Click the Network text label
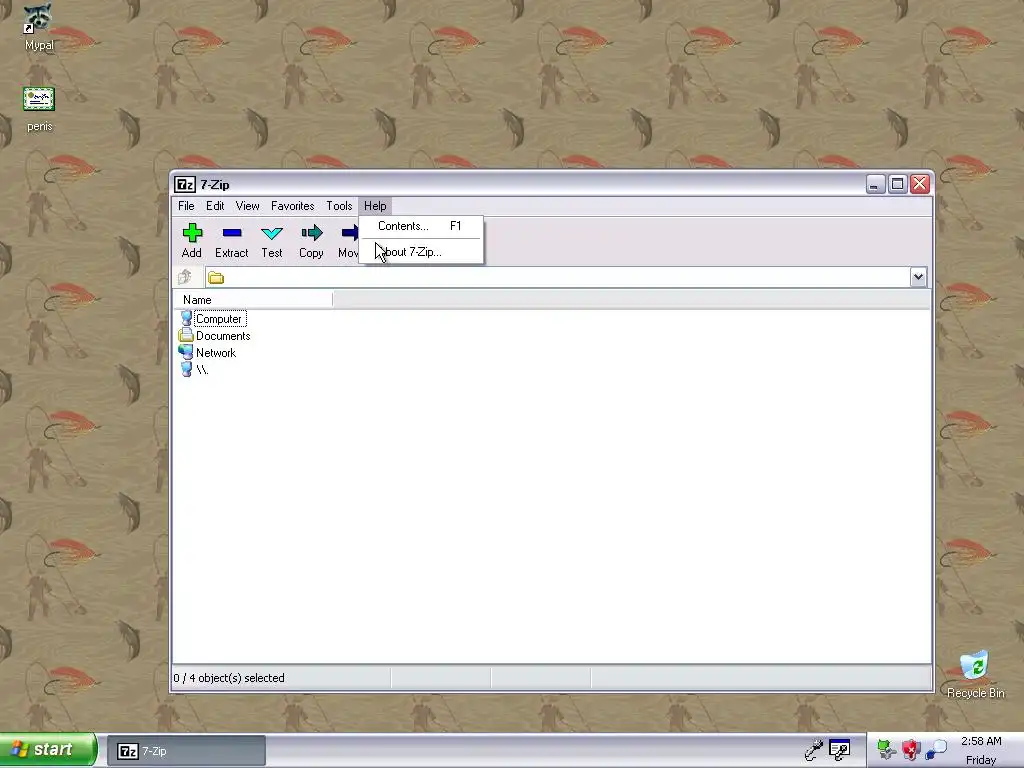This screenshot has height=768, width=1024. click(x=216, y=353)
